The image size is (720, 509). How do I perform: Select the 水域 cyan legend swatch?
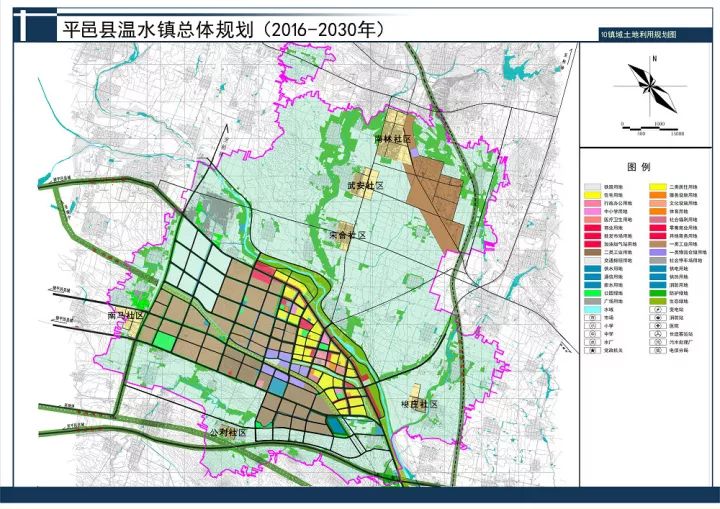click(x=594, y=310)
